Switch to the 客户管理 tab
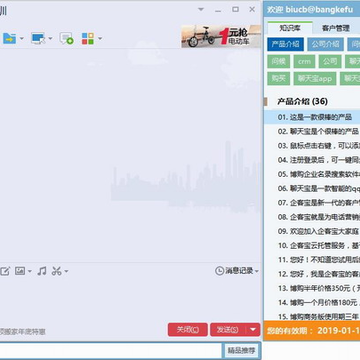The image size is (360, 360). click(336, 28)
